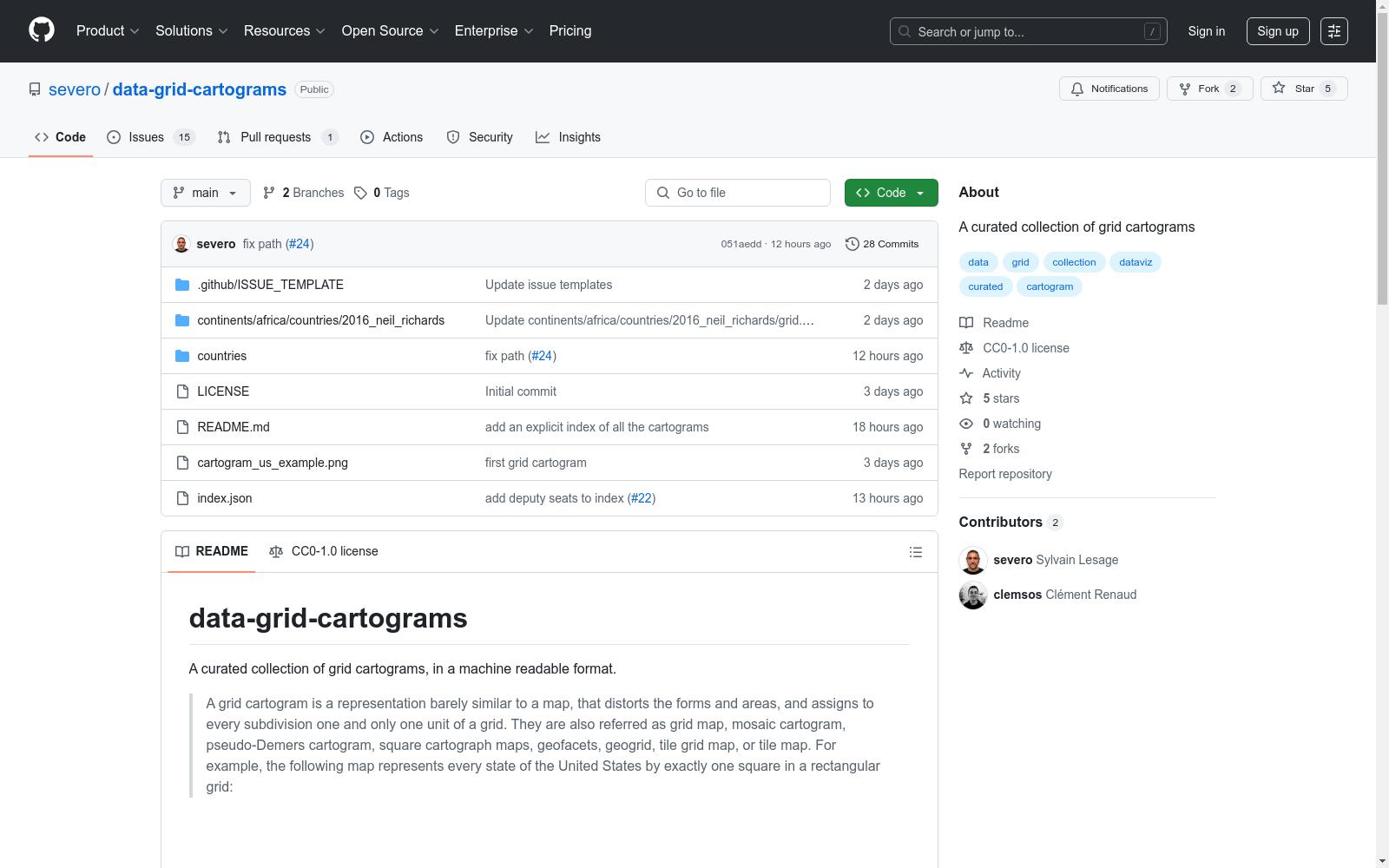This screenshot has width=1389, height=868.
Task: Click the star icon beside 5 stars
Action: 966,398
